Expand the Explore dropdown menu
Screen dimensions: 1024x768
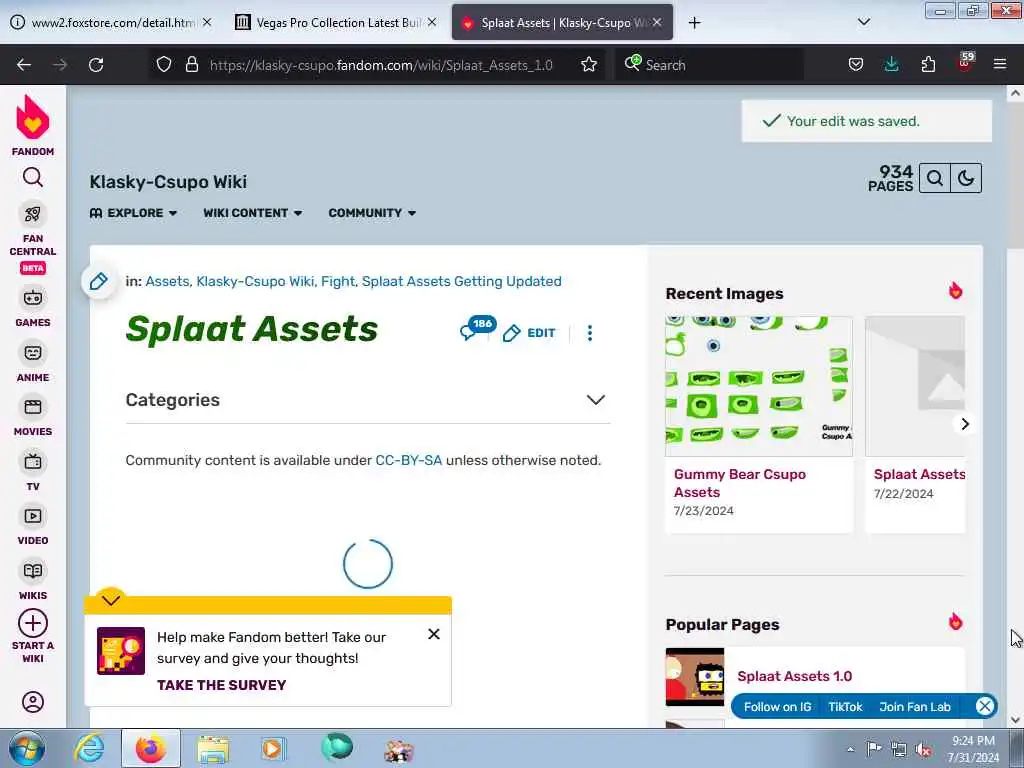133,213
